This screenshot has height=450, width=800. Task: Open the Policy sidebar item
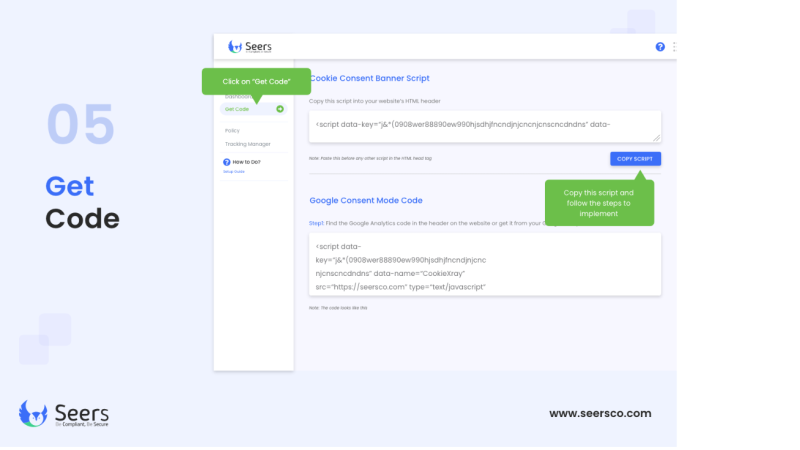click(232, 131)
